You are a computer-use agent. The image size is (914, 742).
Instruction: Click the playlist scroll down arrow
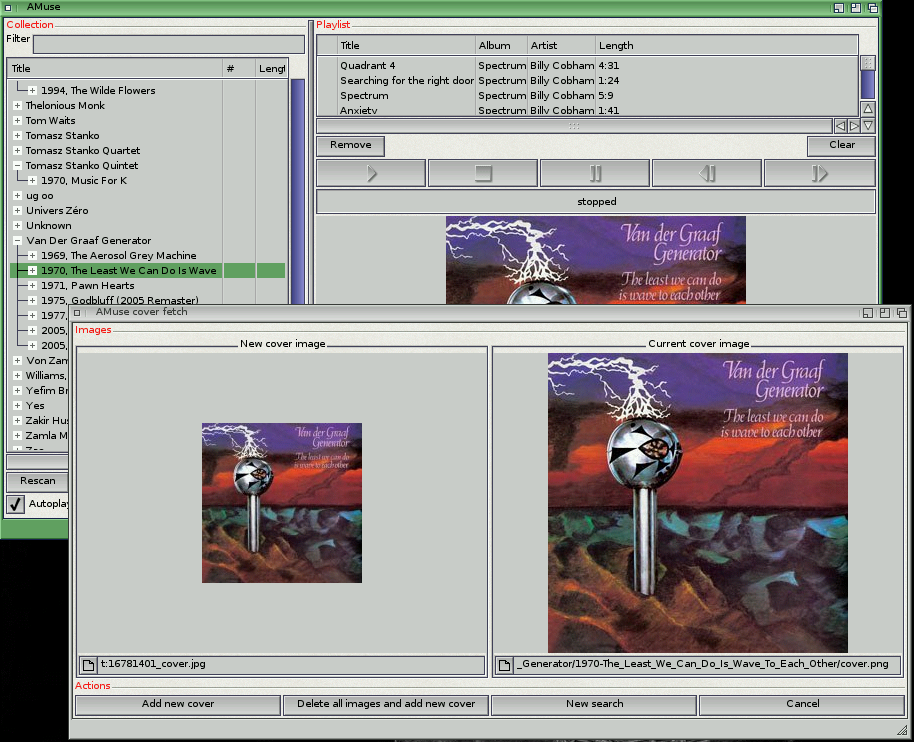[868, 125]
